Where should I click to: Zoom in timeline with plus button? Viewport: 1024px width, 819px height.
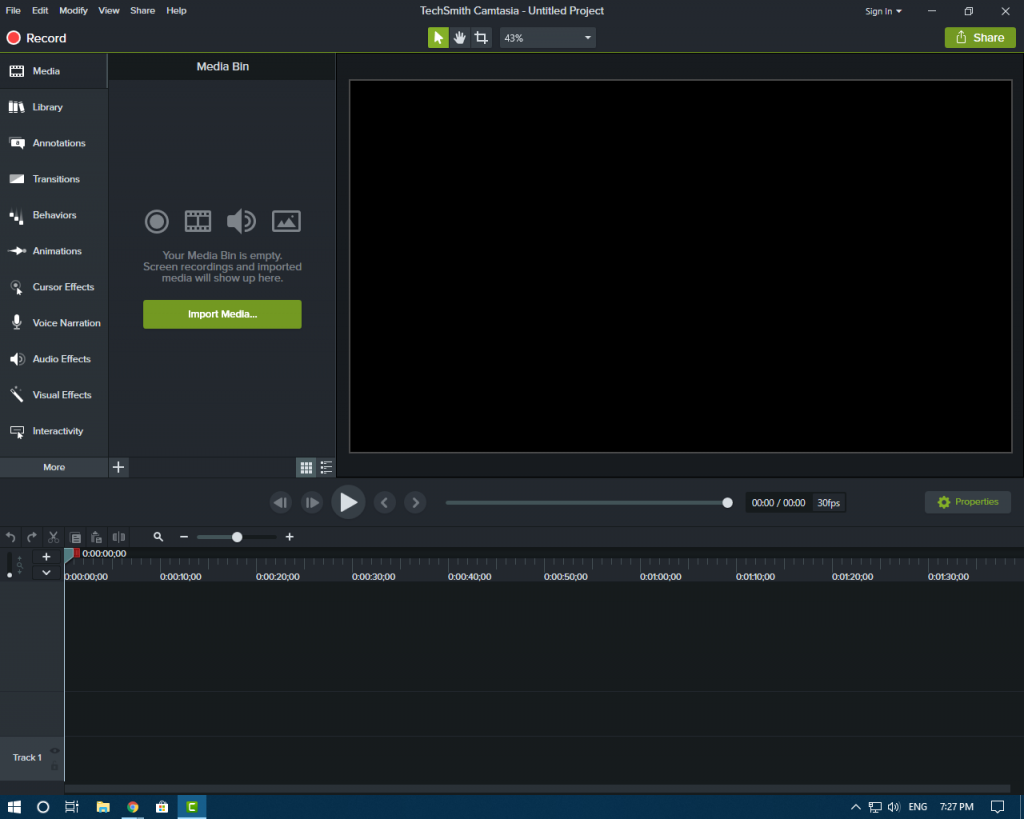pyautogui.click(x=289, y=537)
